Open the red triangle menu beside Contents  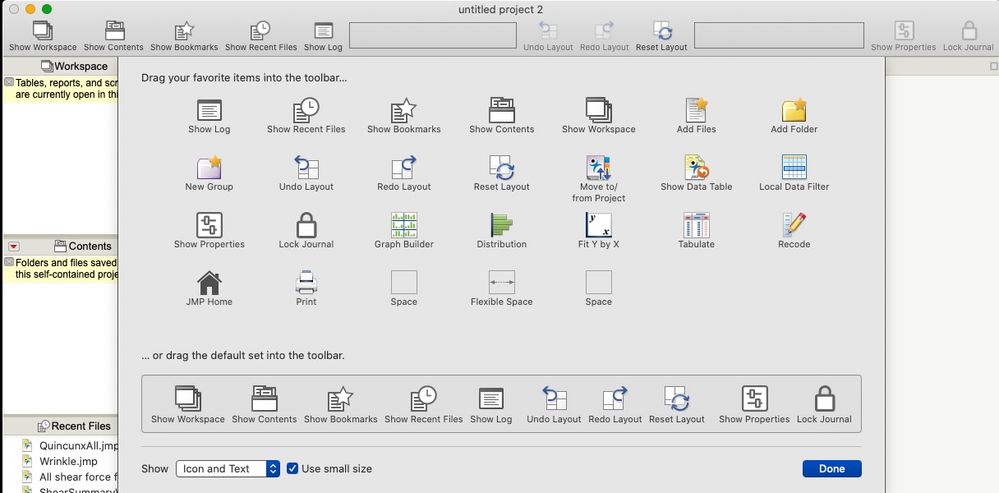click(14, 246)
